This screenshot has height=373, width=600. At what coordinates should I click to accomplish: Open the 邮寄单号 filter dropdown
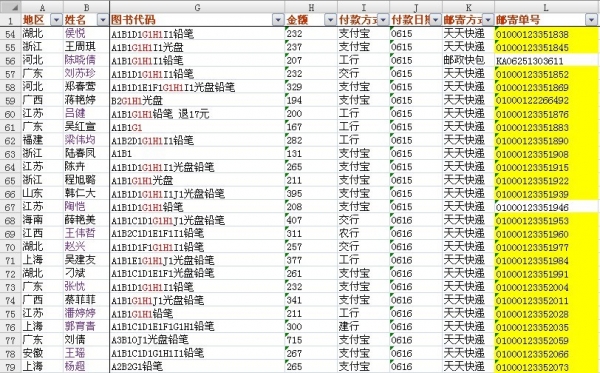tap(591, 20)
